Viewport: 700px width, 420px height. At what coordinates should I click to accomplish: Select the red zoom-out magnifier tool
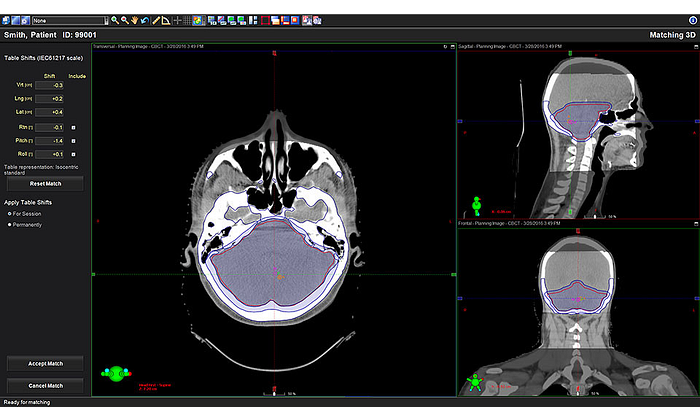[125, 21]
